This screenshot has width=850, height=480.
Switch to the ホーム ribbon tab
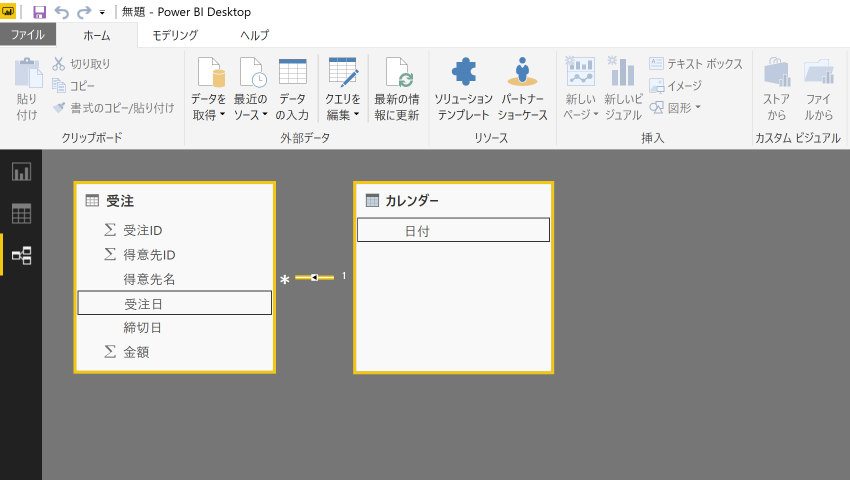(97, 36)
